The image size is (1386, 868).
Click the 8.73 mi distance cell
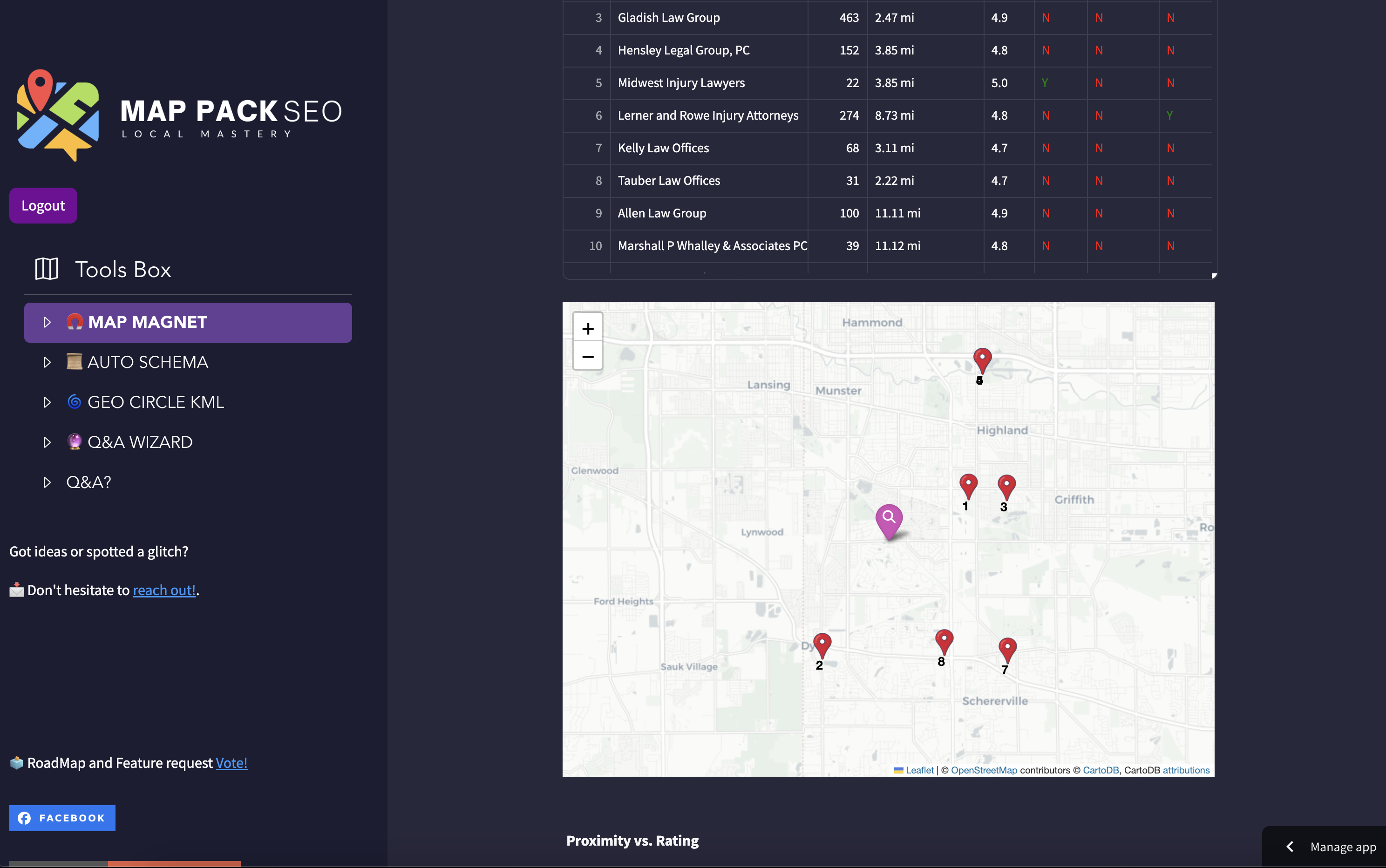tap(925, 115)
